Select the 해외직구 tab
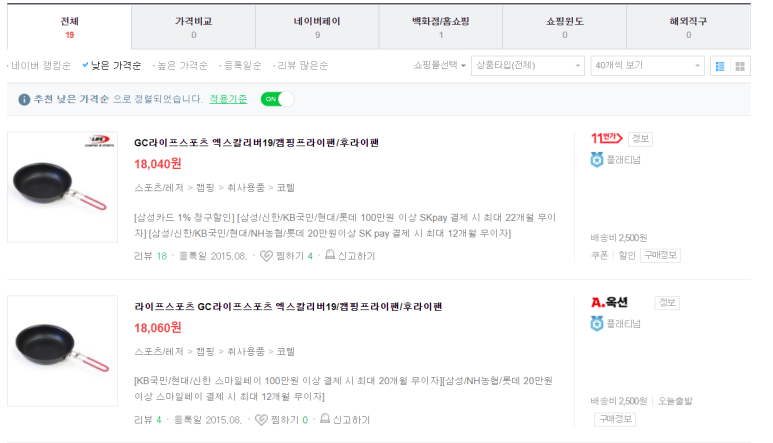 [x=688, y=27]
